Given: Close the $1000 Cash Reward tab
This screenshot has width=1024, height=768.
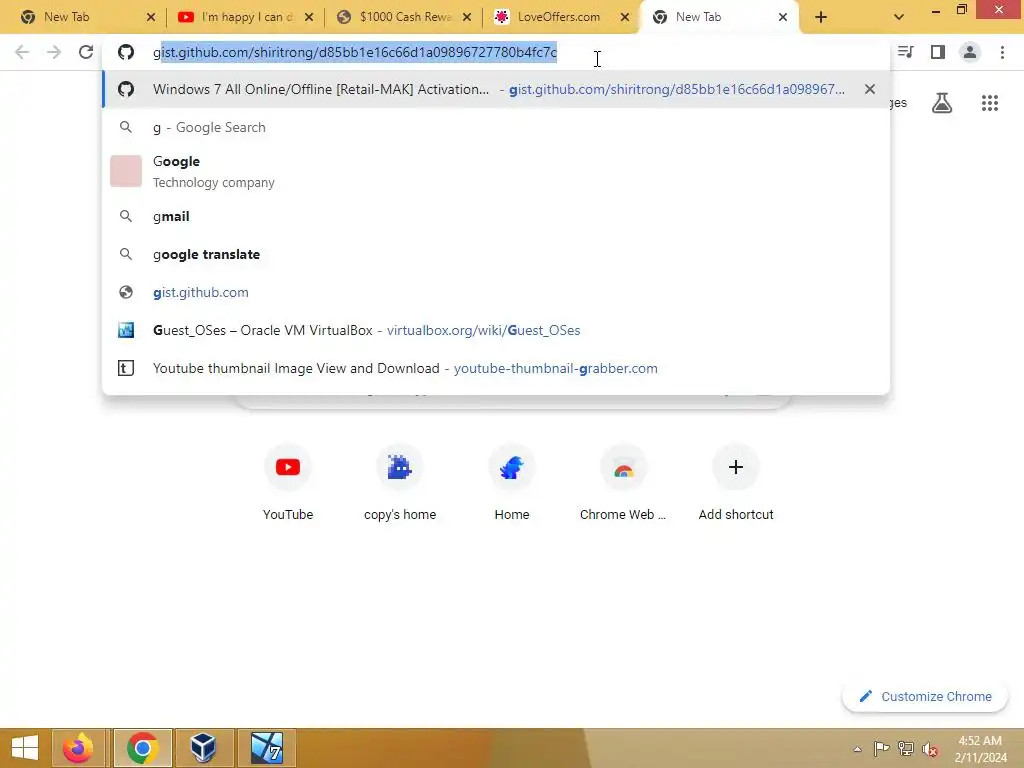Looking at the screenshot, I should (x=467, y=17).
